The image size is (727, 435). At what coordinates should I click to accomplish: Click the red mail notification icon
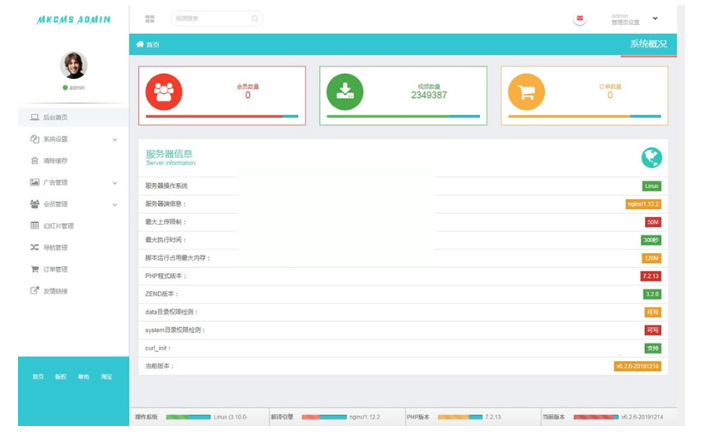point(580,19)
